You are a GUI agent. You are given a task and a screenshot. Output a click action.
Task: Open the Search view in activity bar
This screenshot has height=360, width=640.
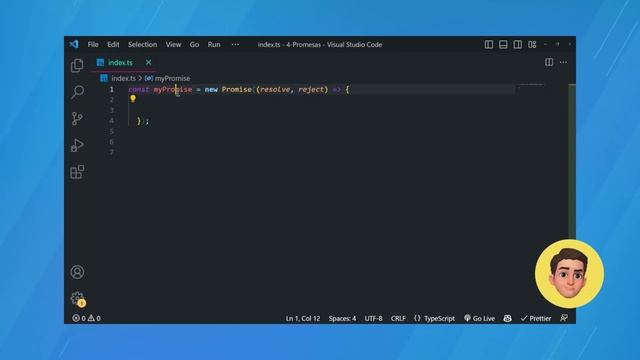(x=77, y=92)
